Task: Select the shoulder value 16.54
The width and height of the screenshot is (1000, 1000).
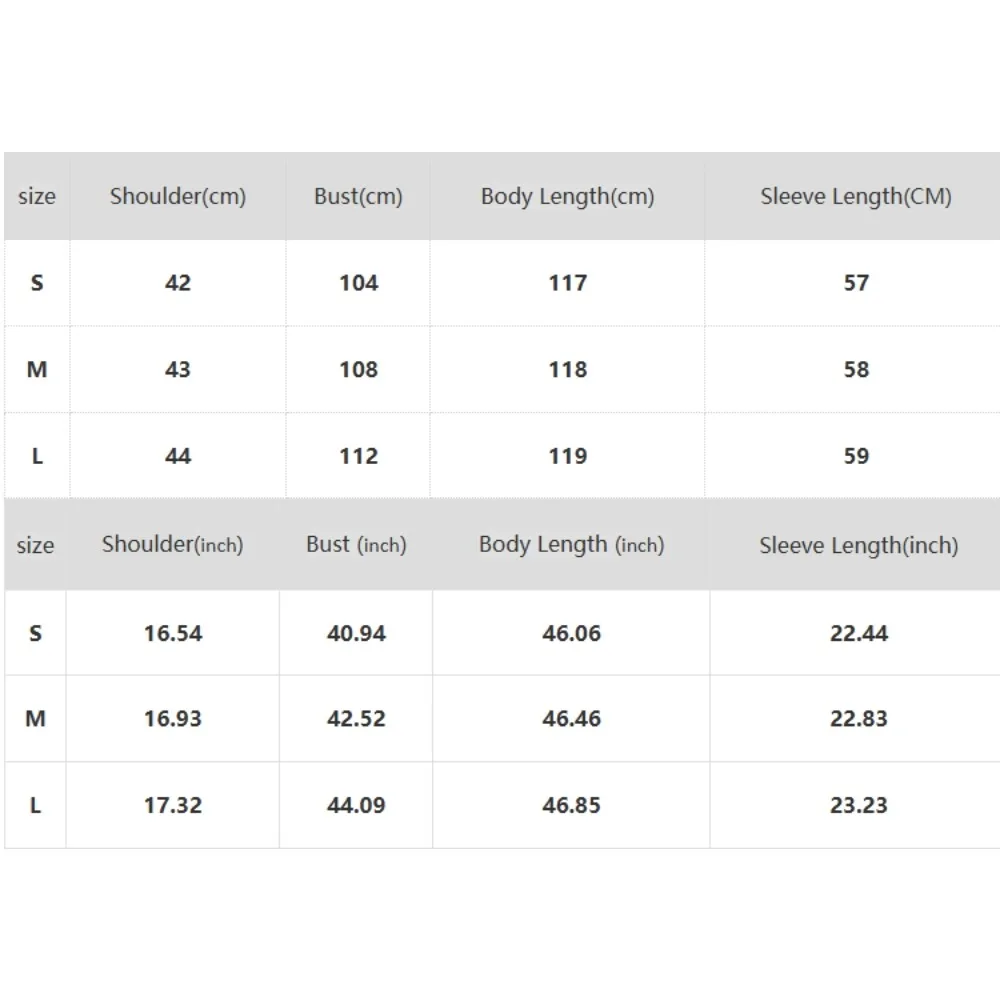Action: (172, 633)
